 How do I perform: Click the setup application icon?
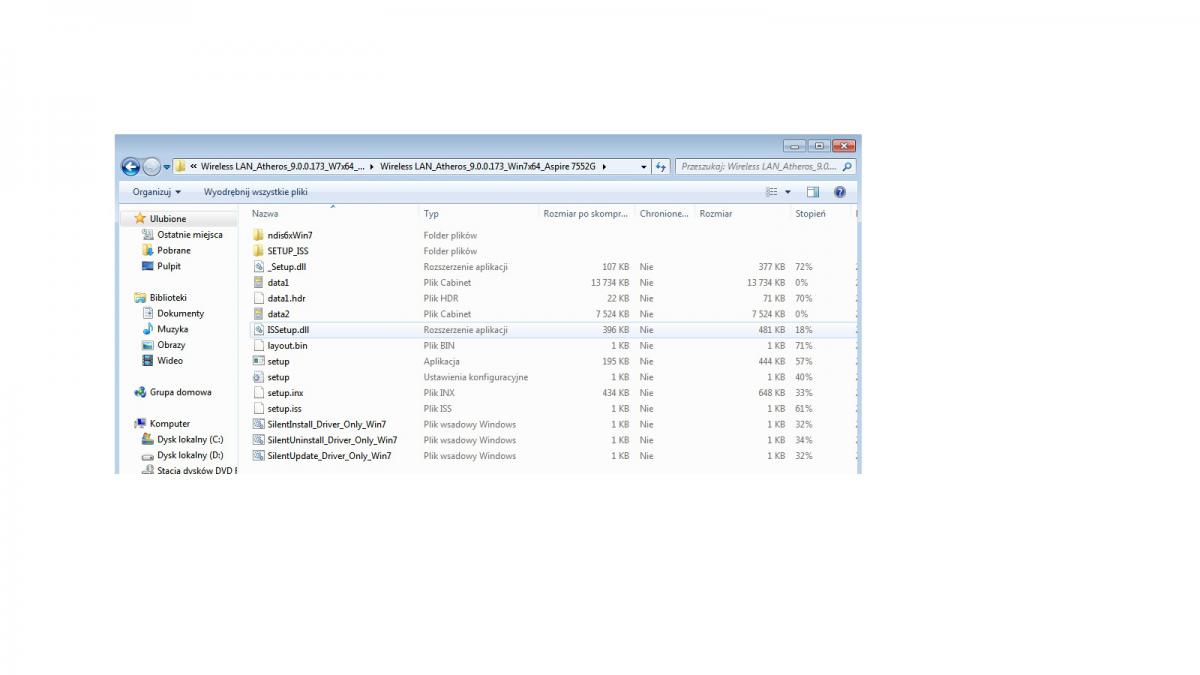(258, 361)
